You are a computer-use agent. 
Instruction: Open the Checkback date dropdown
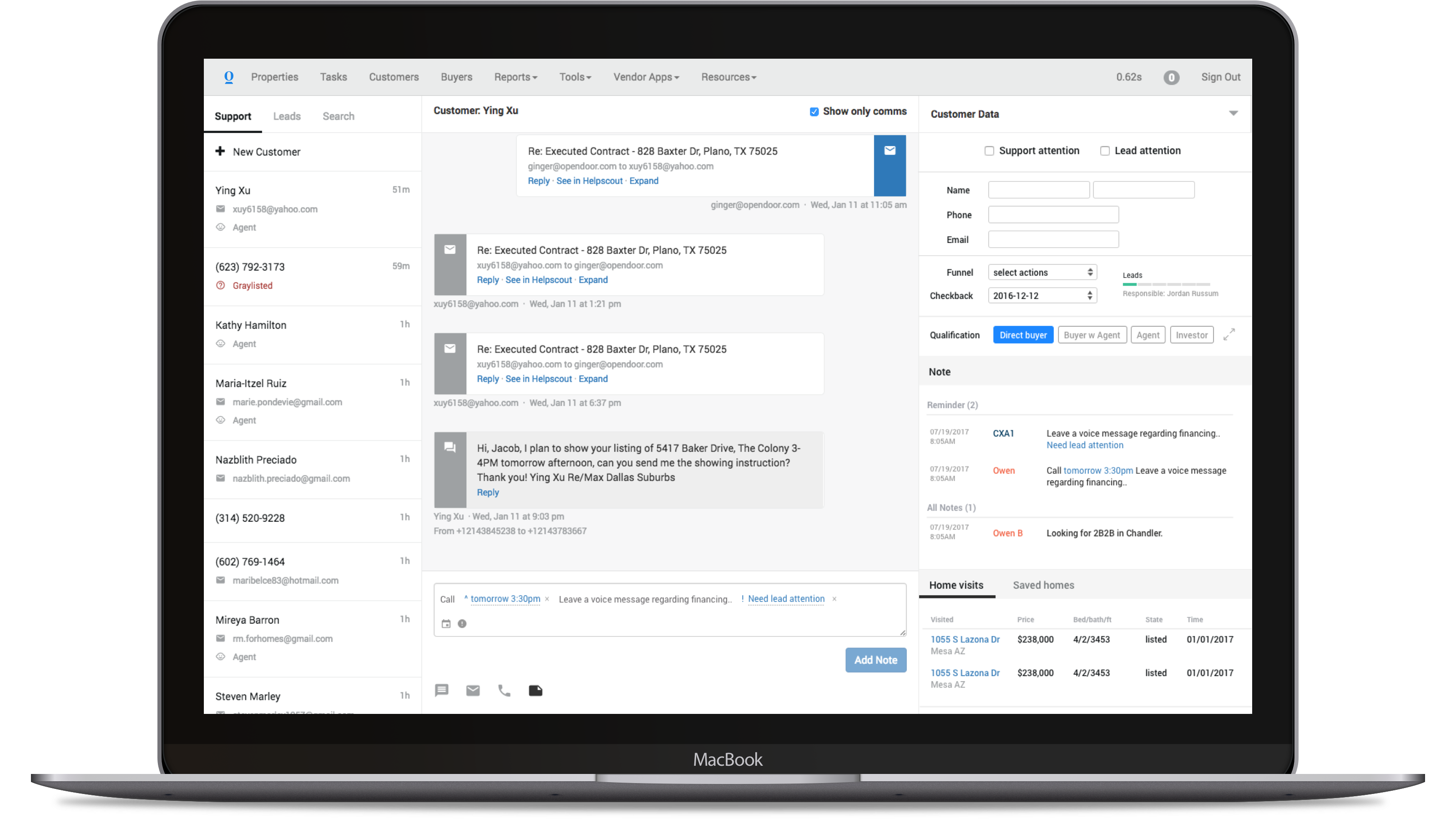click(x=1042, y=296)
